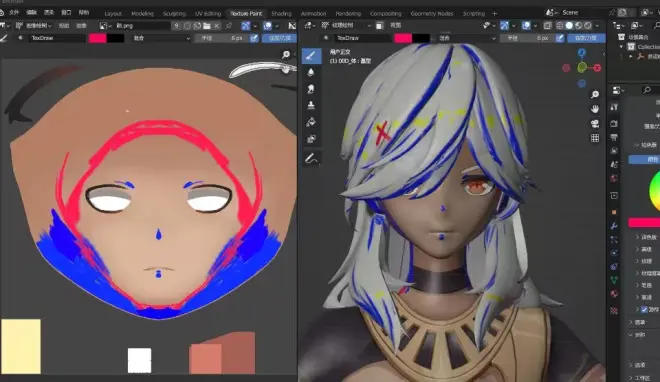The image size is (660, 382).
Task: Select the Mask tool in viewport toolbar
Action: 311,139
